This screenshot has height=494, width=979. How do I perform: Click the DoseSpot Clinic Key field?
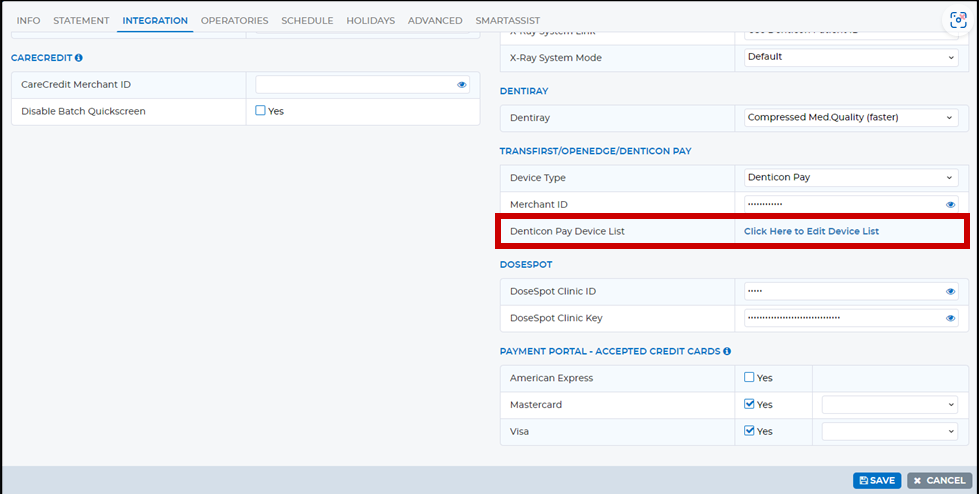[x=851, y=318]
